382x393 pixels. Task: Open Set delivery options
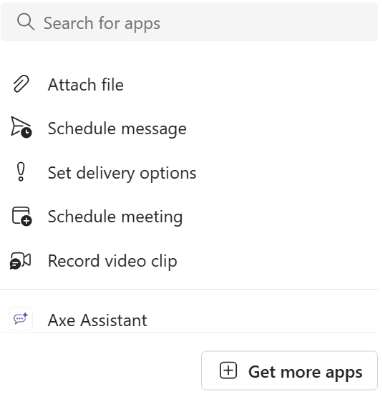(189, 173)
